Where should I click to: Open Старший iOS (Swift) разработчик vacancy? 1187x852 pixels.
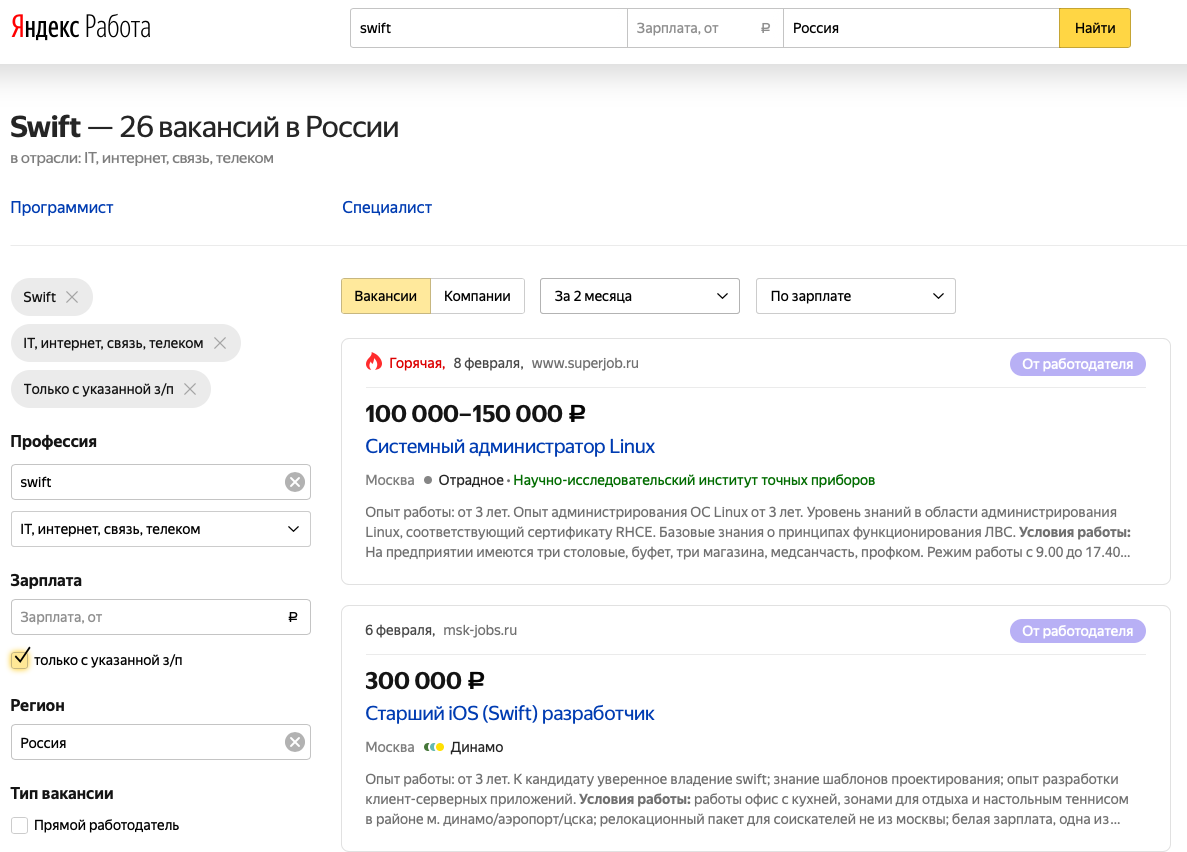pos(509,713)
